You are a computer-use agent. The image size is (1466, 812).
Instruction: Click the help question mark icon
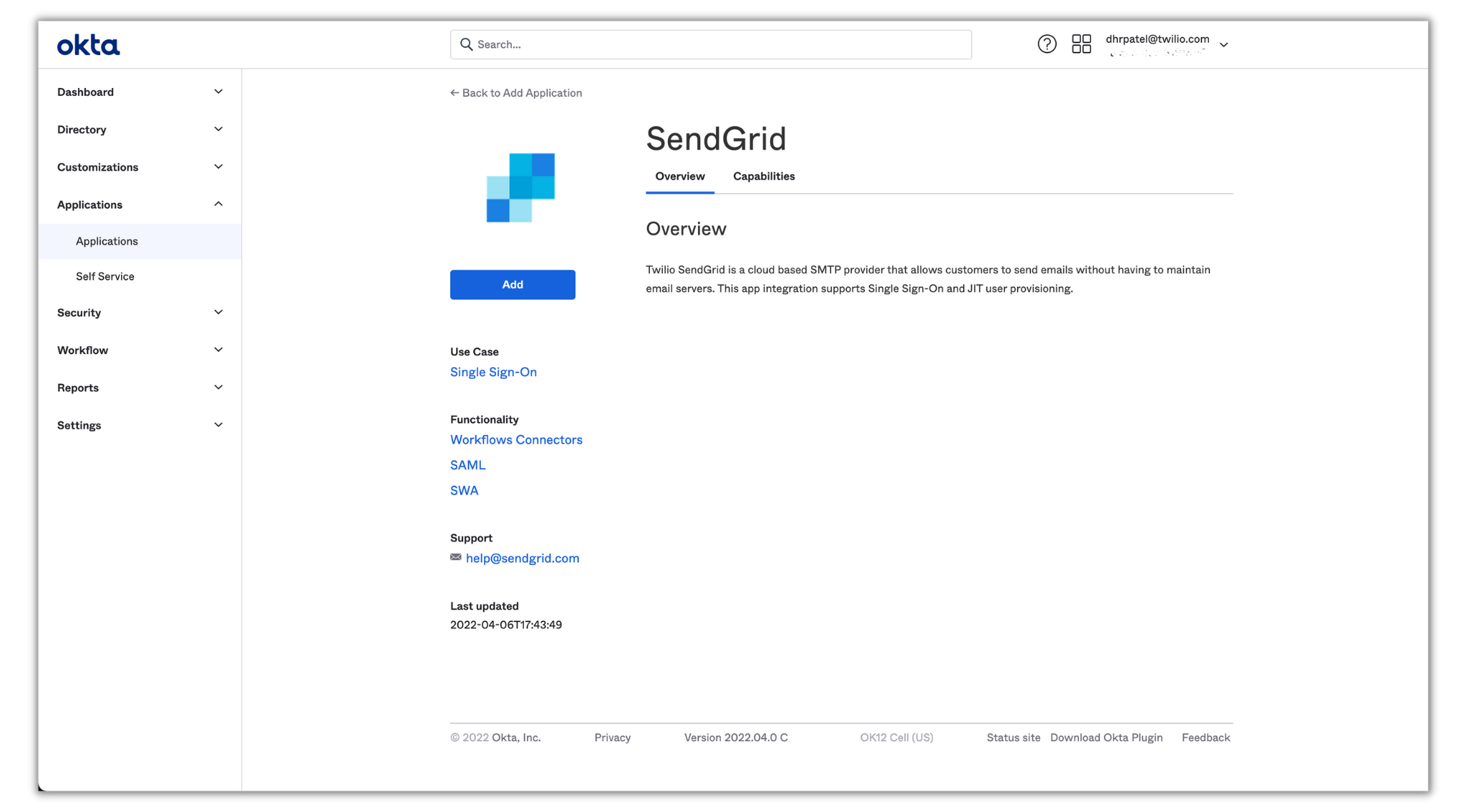[x=1048, y=44]
